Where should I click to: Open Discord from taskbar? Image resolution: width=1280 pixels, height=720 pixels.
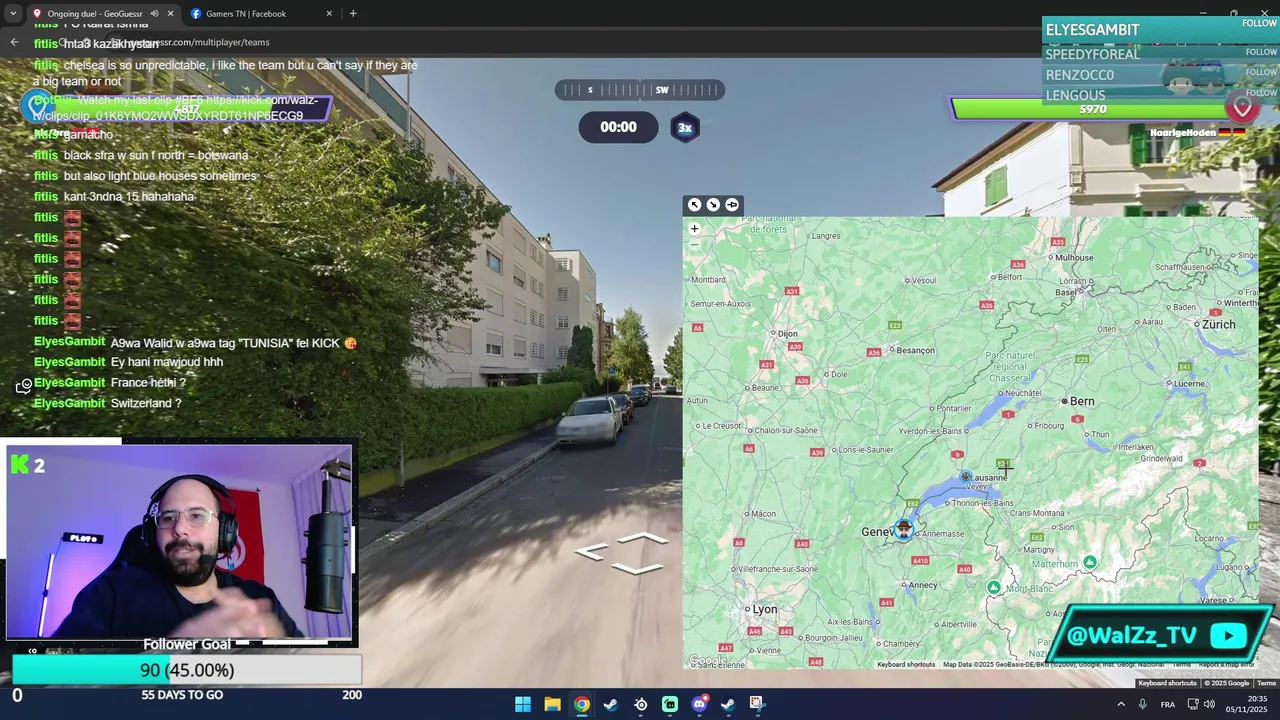(699, 704)
